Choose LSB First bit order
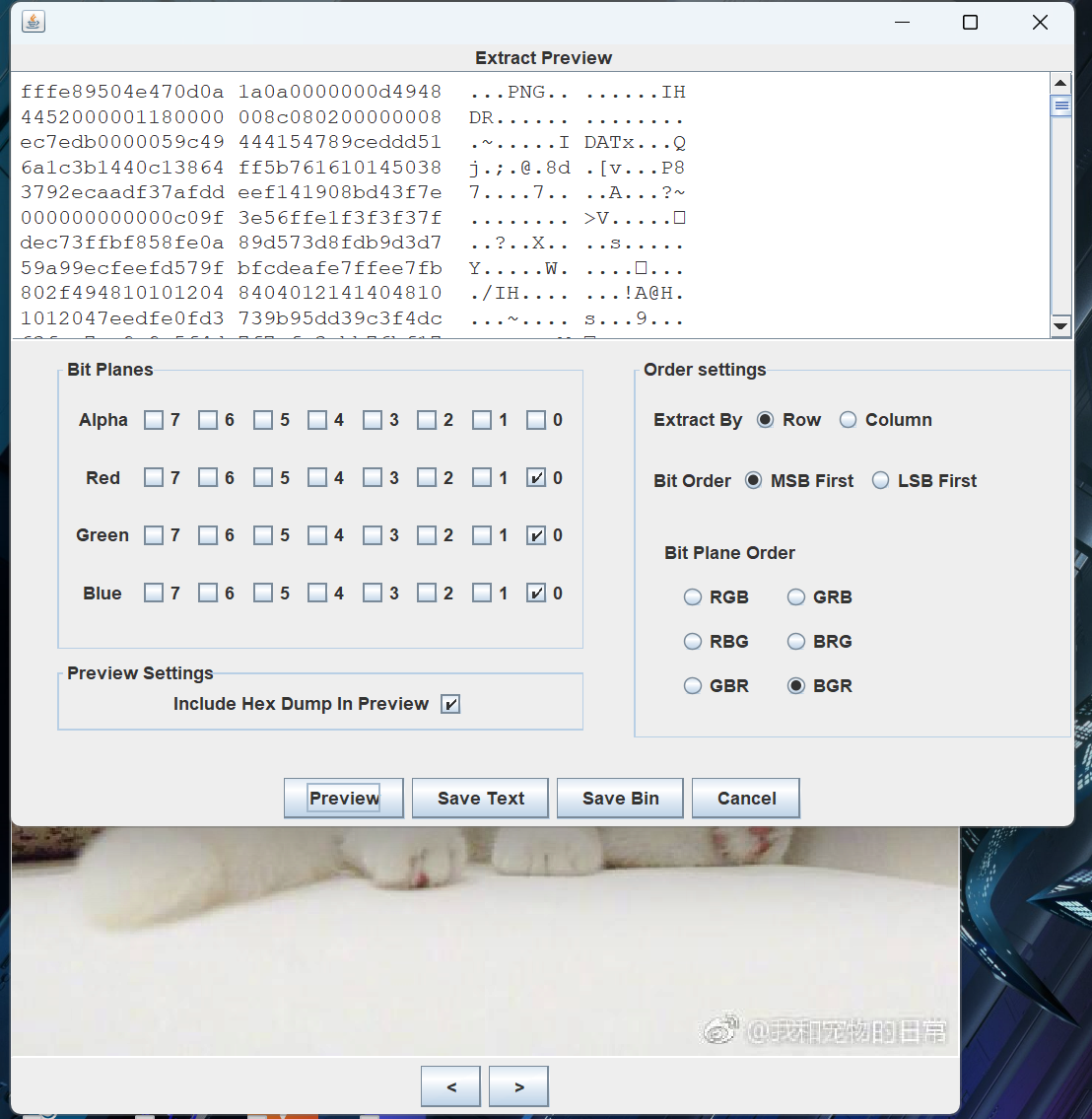The image size is (1092, 1119). pos(881,481)
